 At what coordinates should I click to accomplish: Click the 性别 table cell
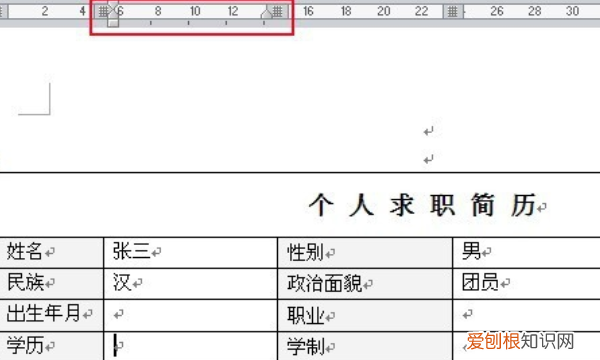[365, 252]
